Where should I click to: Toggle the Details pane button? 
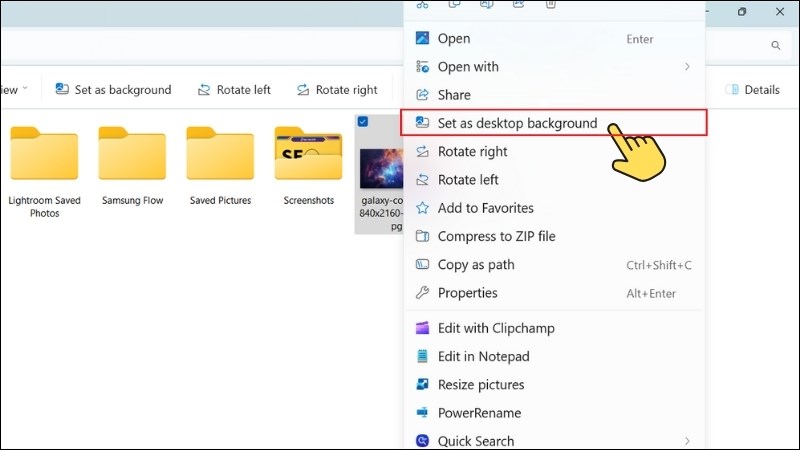point(752,90)
